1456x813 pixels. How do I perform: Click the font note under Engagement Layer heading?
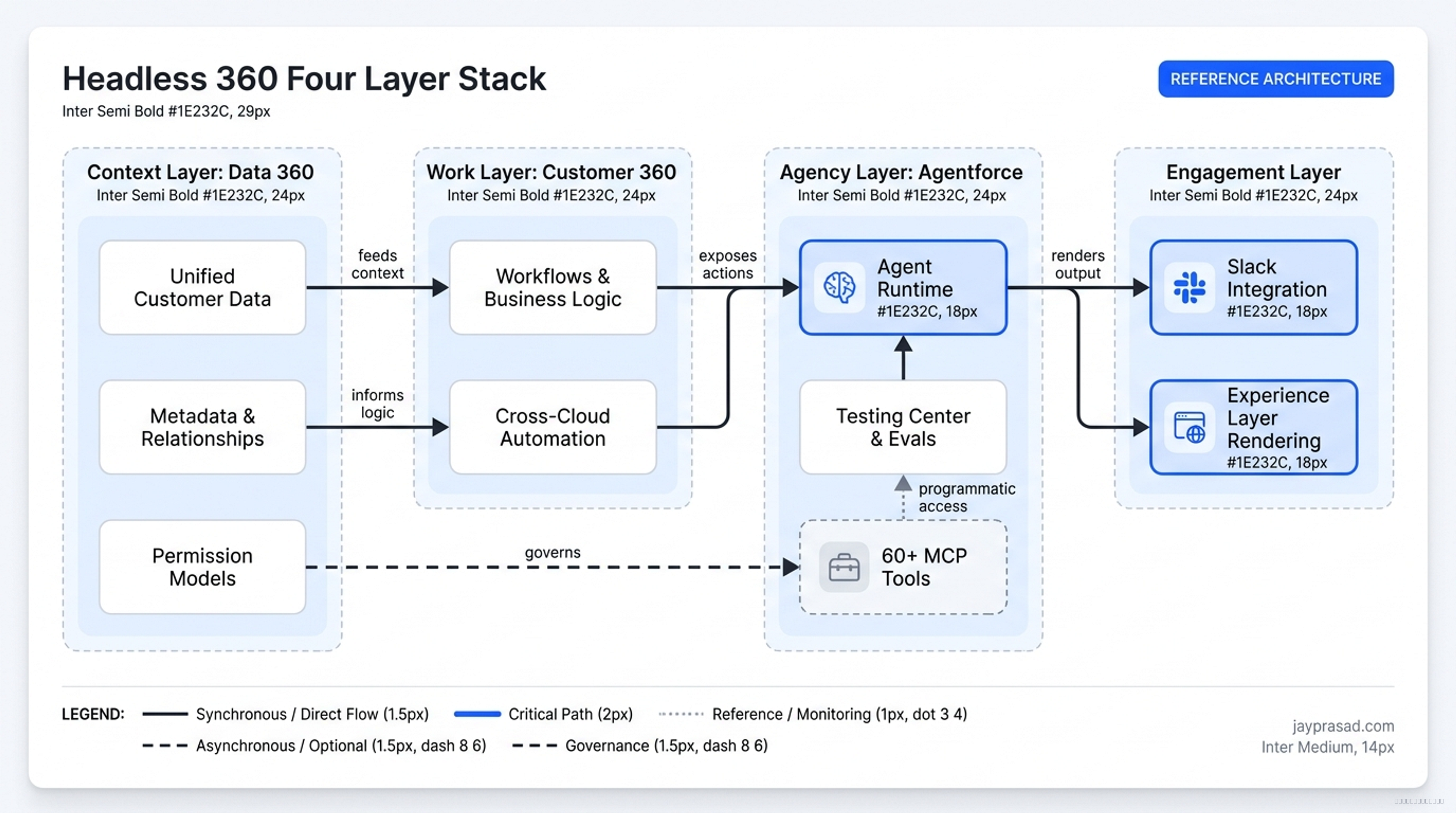coord(1254,196)
